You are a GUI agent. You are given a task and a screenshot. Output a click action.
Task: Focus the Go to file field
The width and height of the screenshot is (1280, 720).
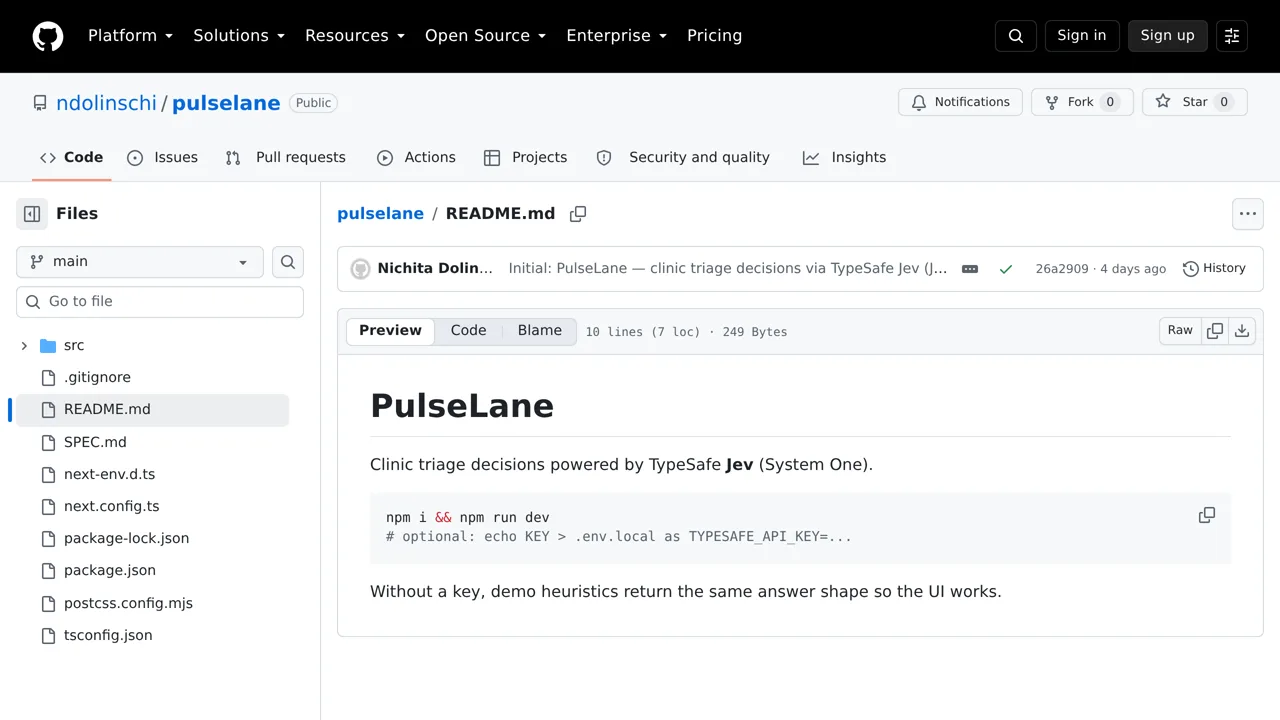[x=160, y=302]
